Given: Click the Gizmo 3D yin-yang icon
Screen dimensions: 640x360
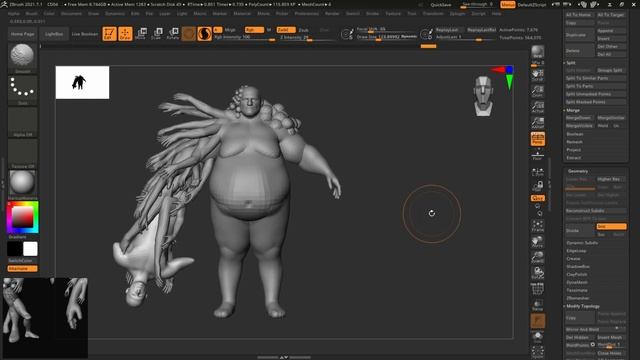Looking at the screenshot, I should (204, 34).
